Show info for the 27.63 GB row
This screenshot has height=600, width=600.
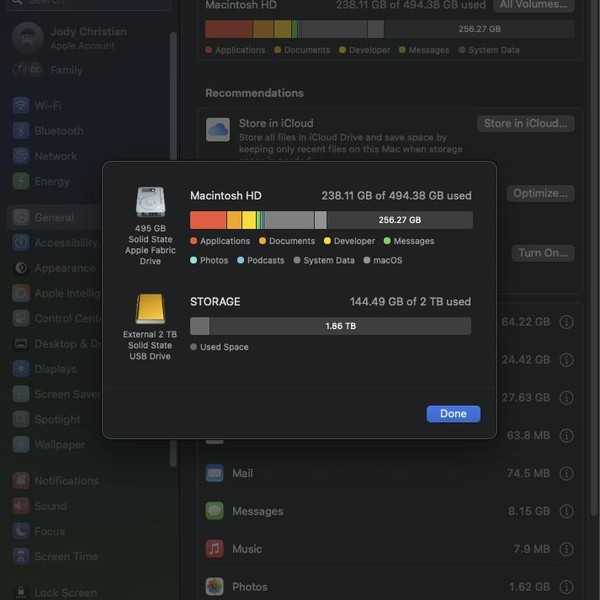click(566, 398)
